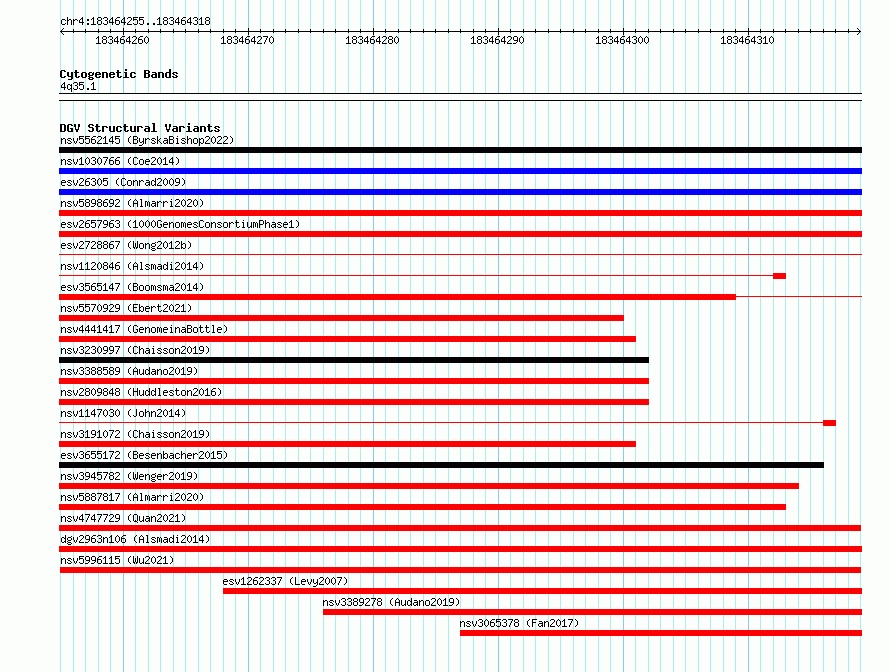Click ruler position 183464260
Screen dimensions: 890x672
123,40
